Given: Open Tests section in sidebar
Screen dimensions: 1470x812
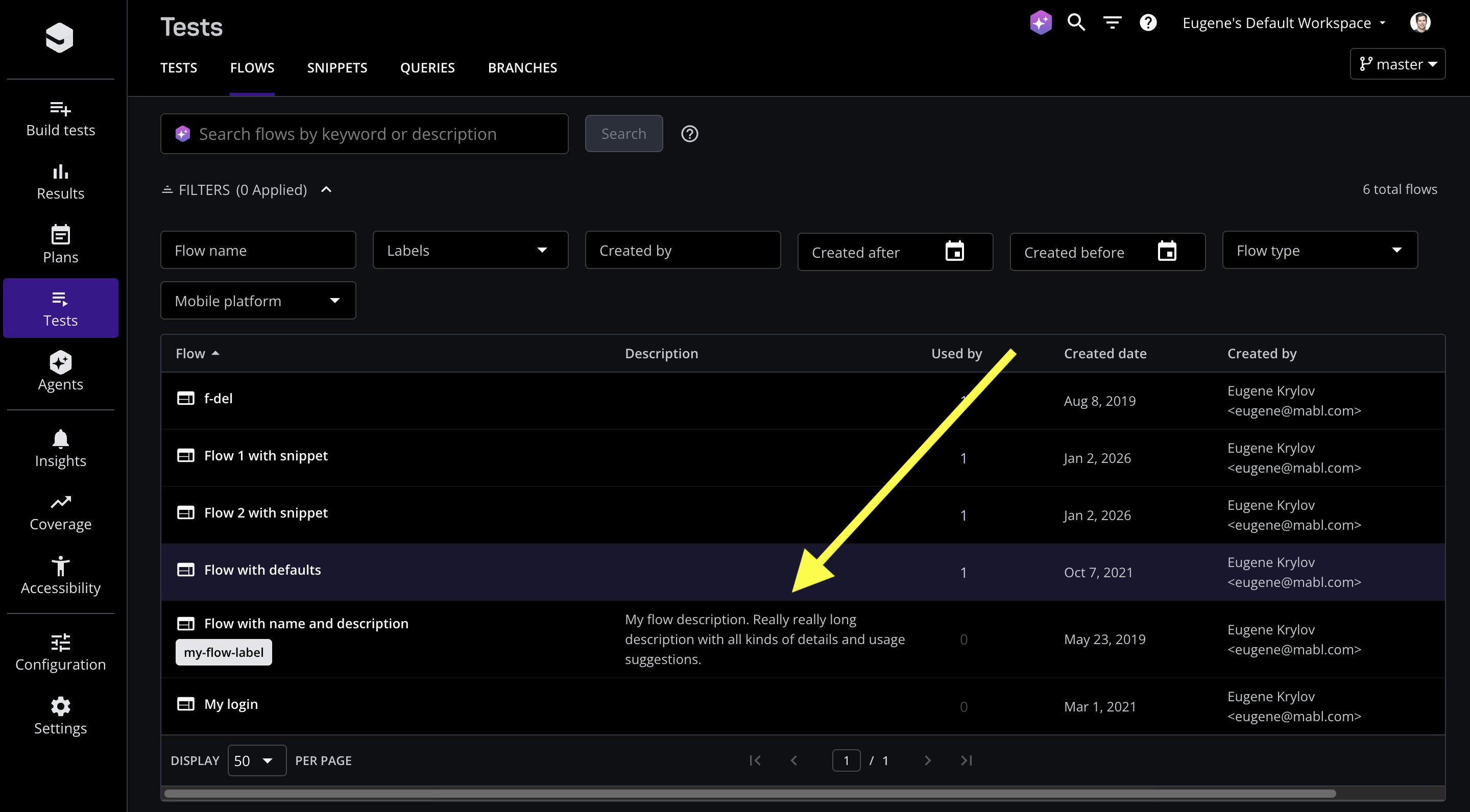Looking at the screenshot, I should tap(60, 308).
